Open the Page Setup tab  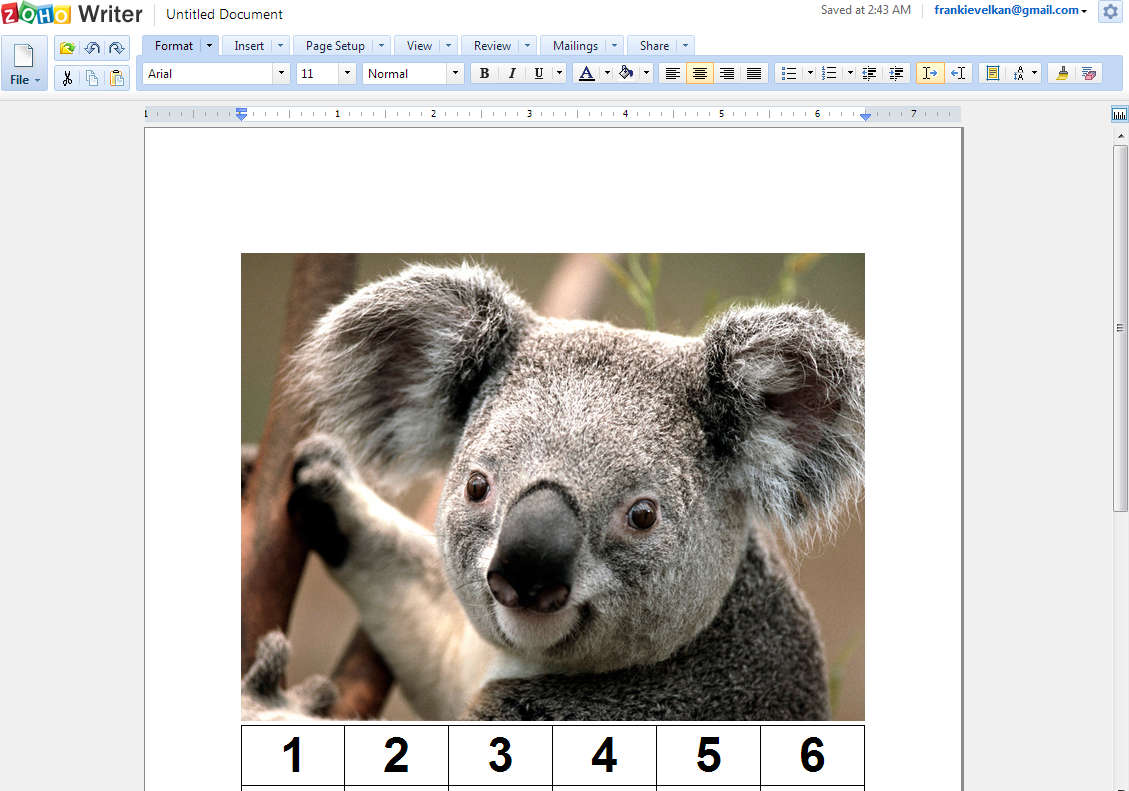coord(335,45)
